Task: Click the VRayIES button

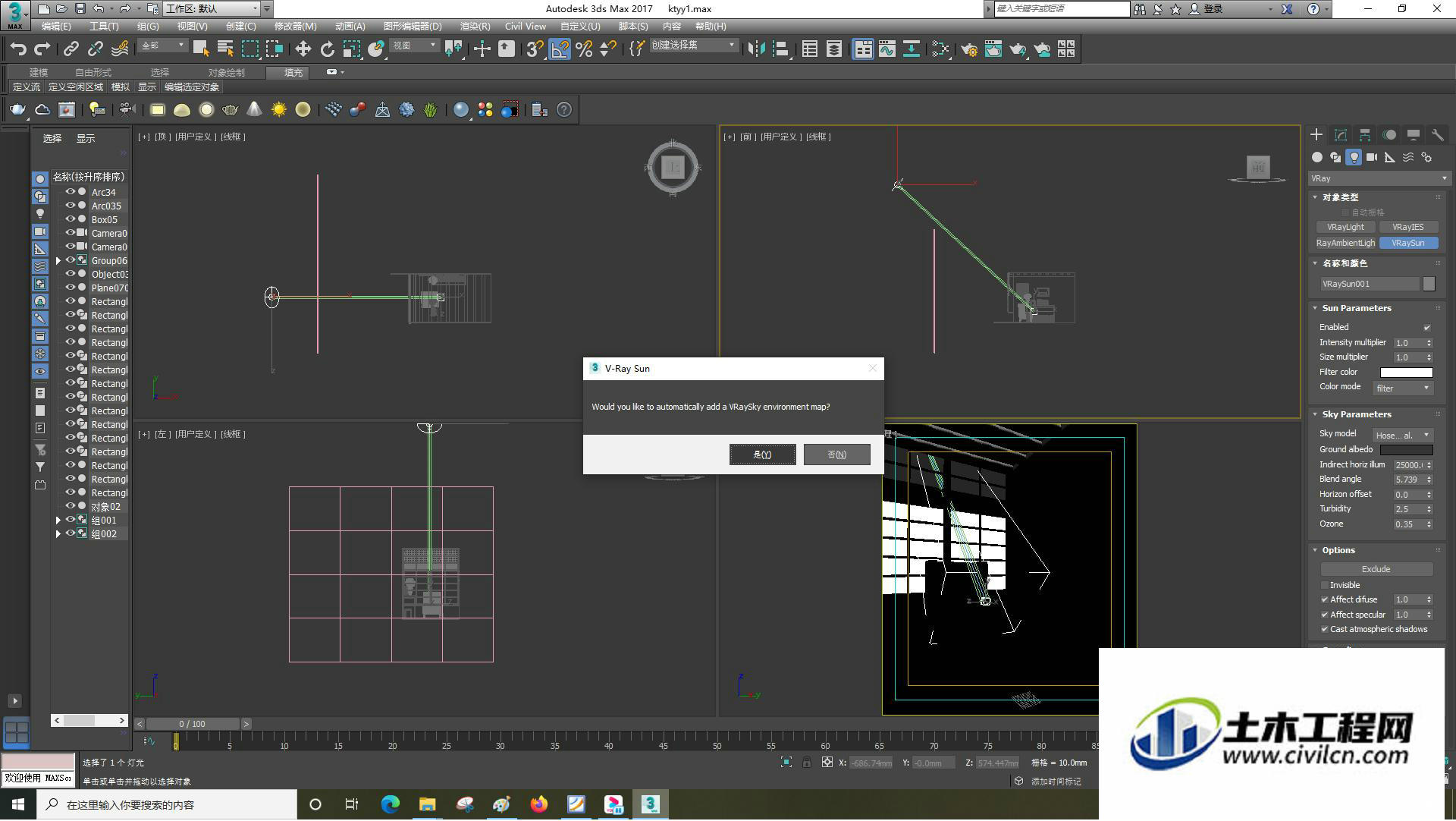Action: tap(1407, 228)
